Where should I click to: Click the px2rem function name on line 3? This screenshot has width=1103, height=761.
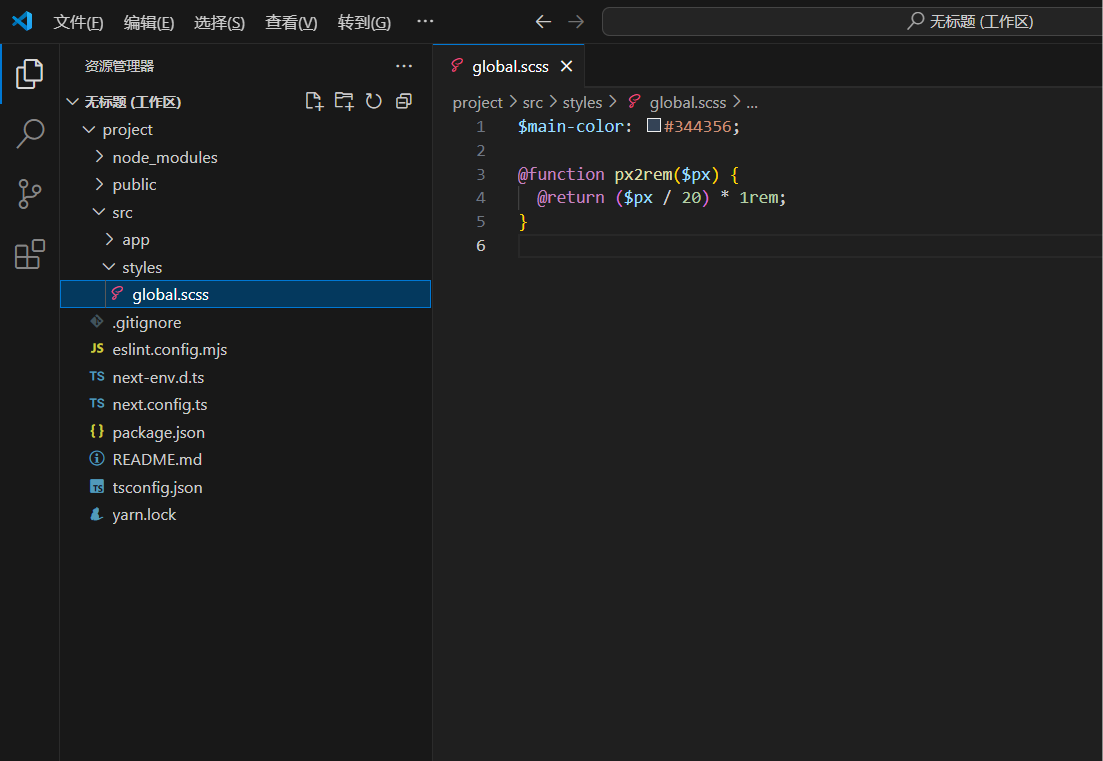(643, 174)
